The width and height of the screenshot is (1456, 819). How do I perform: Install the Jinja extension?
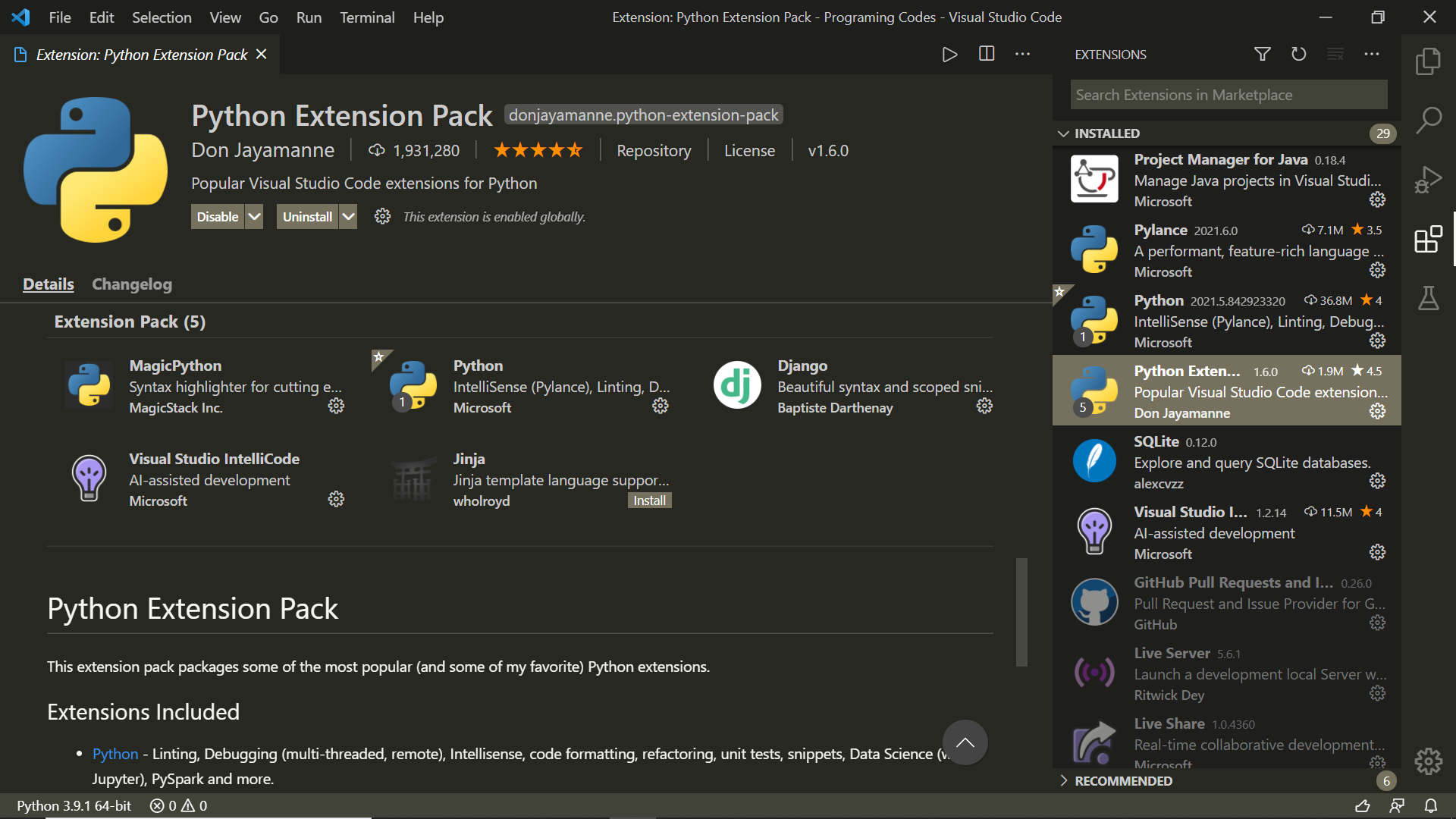pos(649,500)
